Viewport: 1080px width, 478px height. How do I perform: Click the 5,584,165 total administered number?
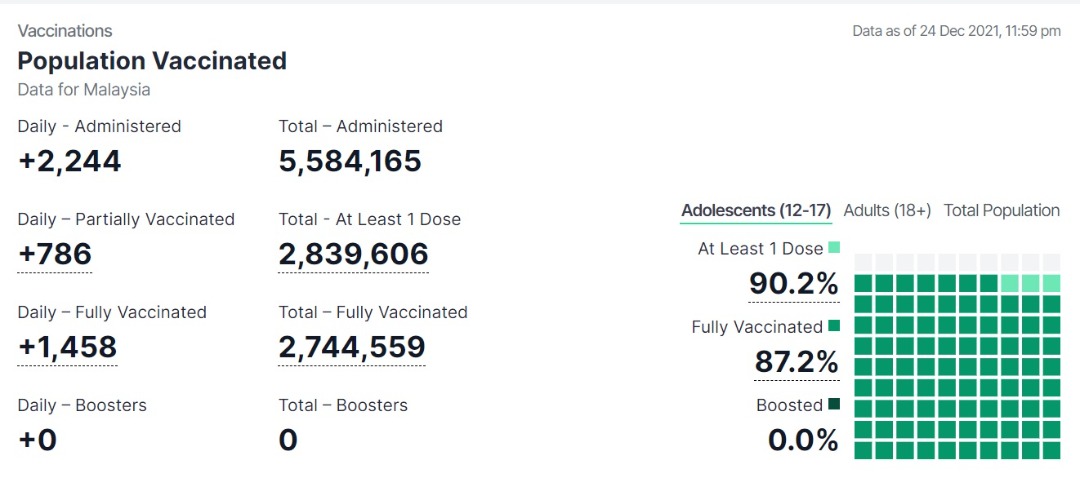(x=350, y=162)
